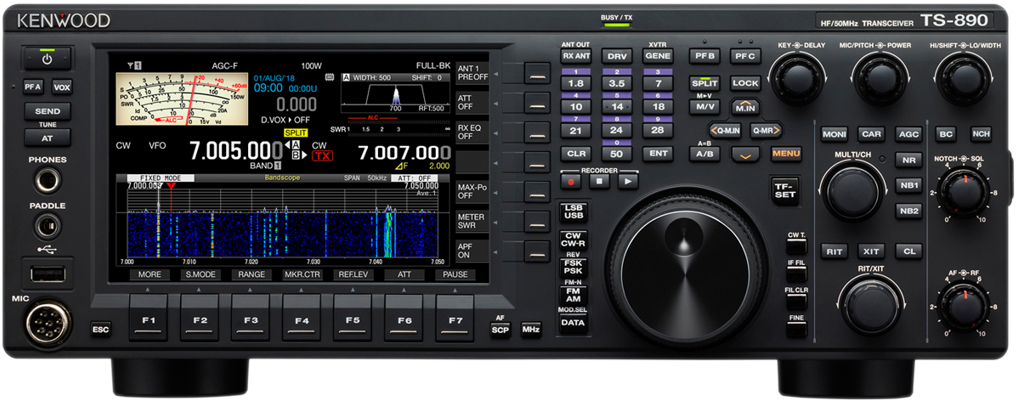Screen dimensions: 1017x404
Task: Select the 3.5 MHz band key
Action: tap(617, 84)
